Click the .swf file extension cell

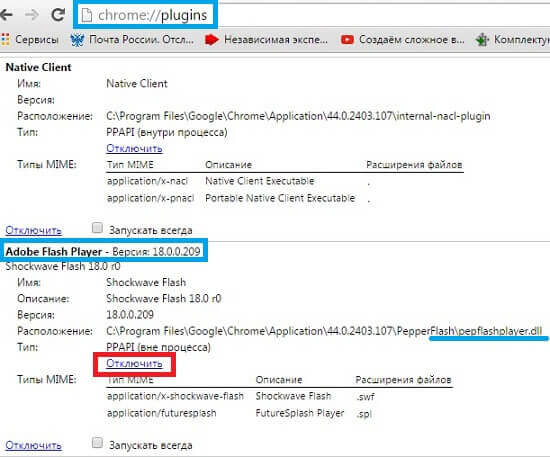click(x=365, y=397)
